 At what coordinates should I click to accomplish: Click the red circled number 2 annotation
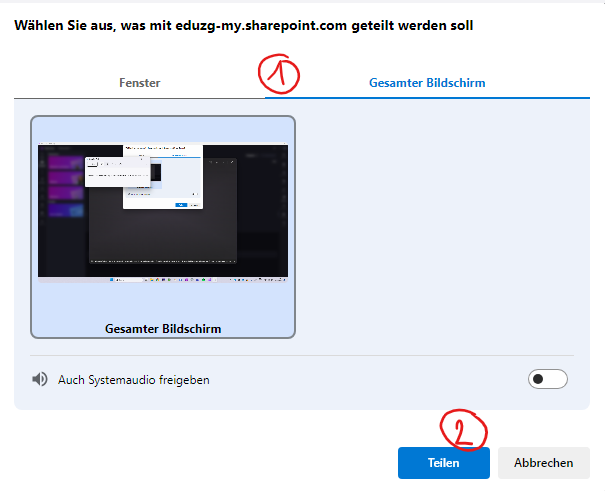point(464,430)
